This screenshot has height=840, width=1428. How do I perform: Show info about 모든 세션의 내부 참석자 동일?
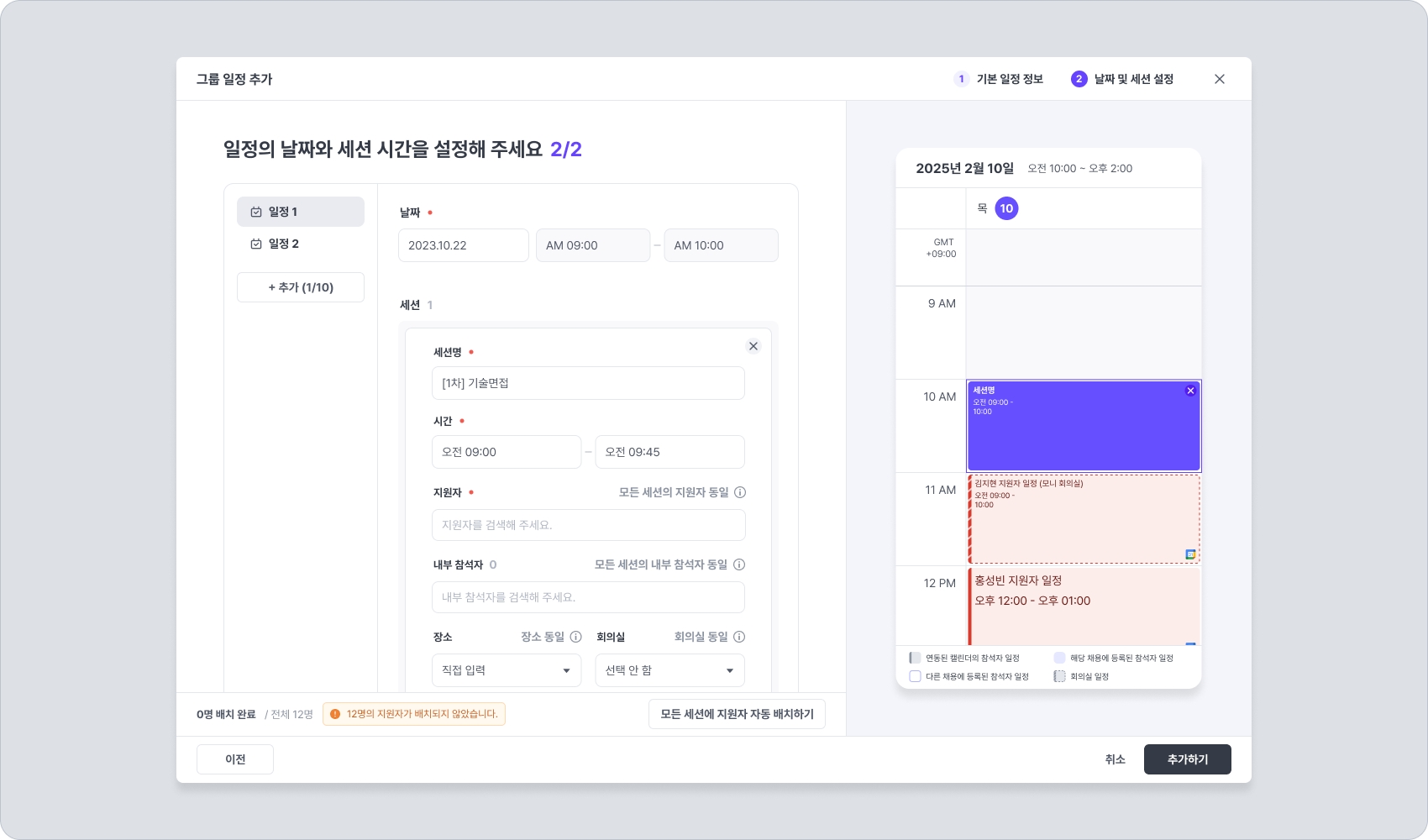pyautogui.click(x=739, y=564)
